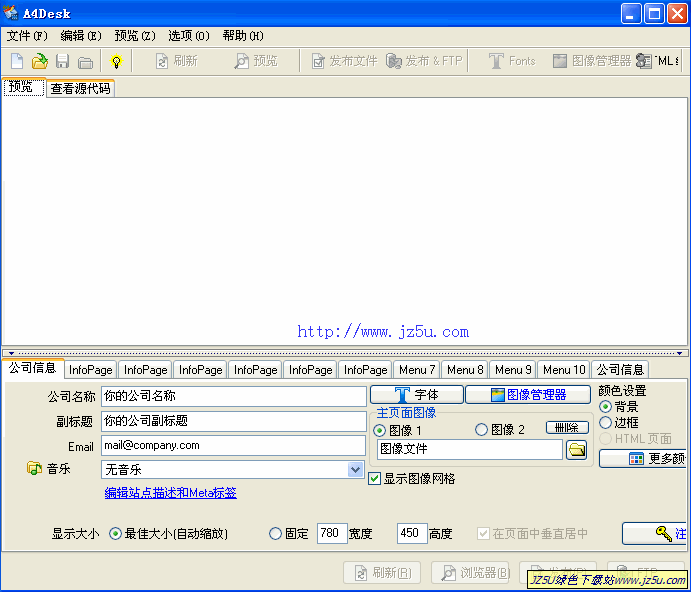Image resolution: width=691 pixels, height=592 pixels.
Task: Open 编辑站点描述和Meta标签 link
Action: [x=171, y=493]
